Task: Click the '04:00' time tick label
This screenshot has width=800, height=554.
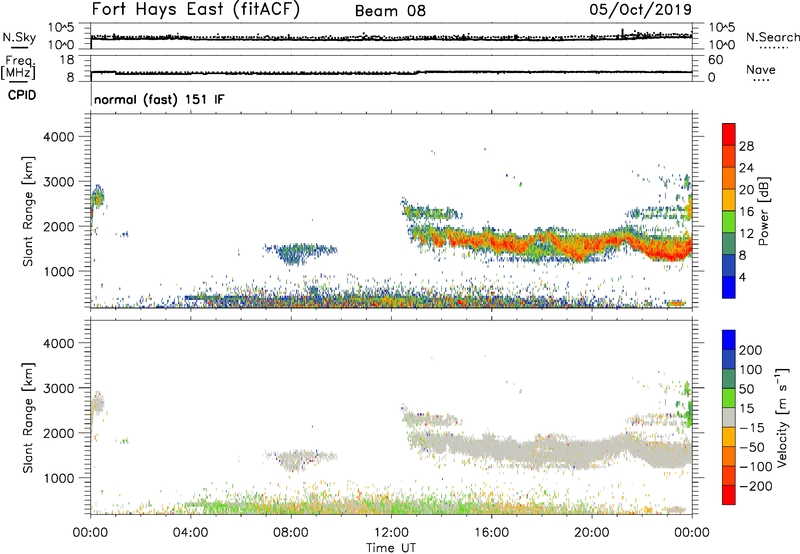Action: [x=190, y=533]
